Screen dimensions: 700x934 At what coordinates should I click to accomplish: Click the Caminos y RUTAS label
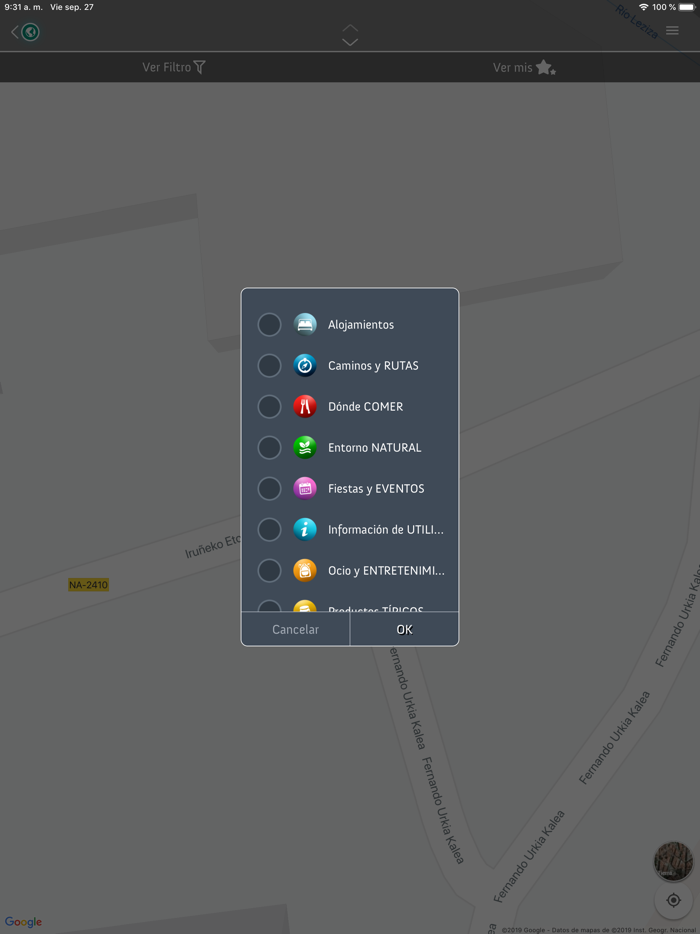coord(374,366)
